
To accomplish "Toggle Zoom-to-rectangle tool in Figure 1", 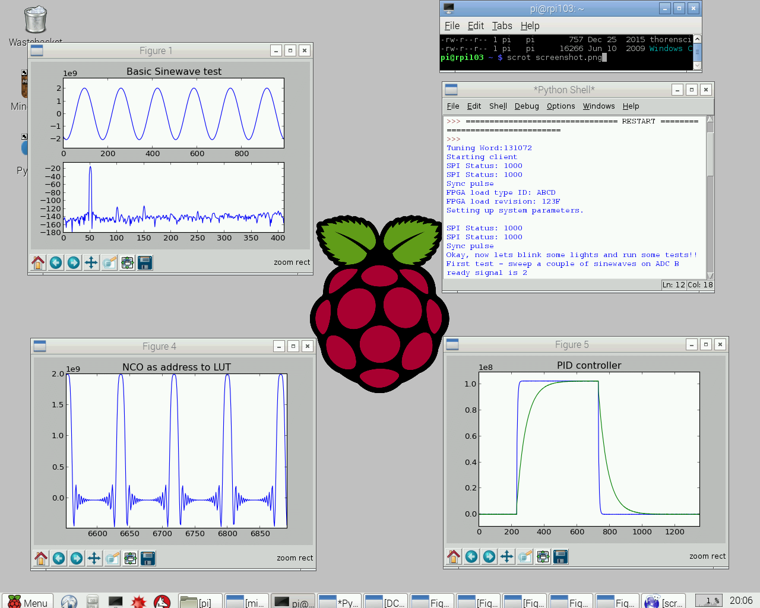I will (109, 263).
